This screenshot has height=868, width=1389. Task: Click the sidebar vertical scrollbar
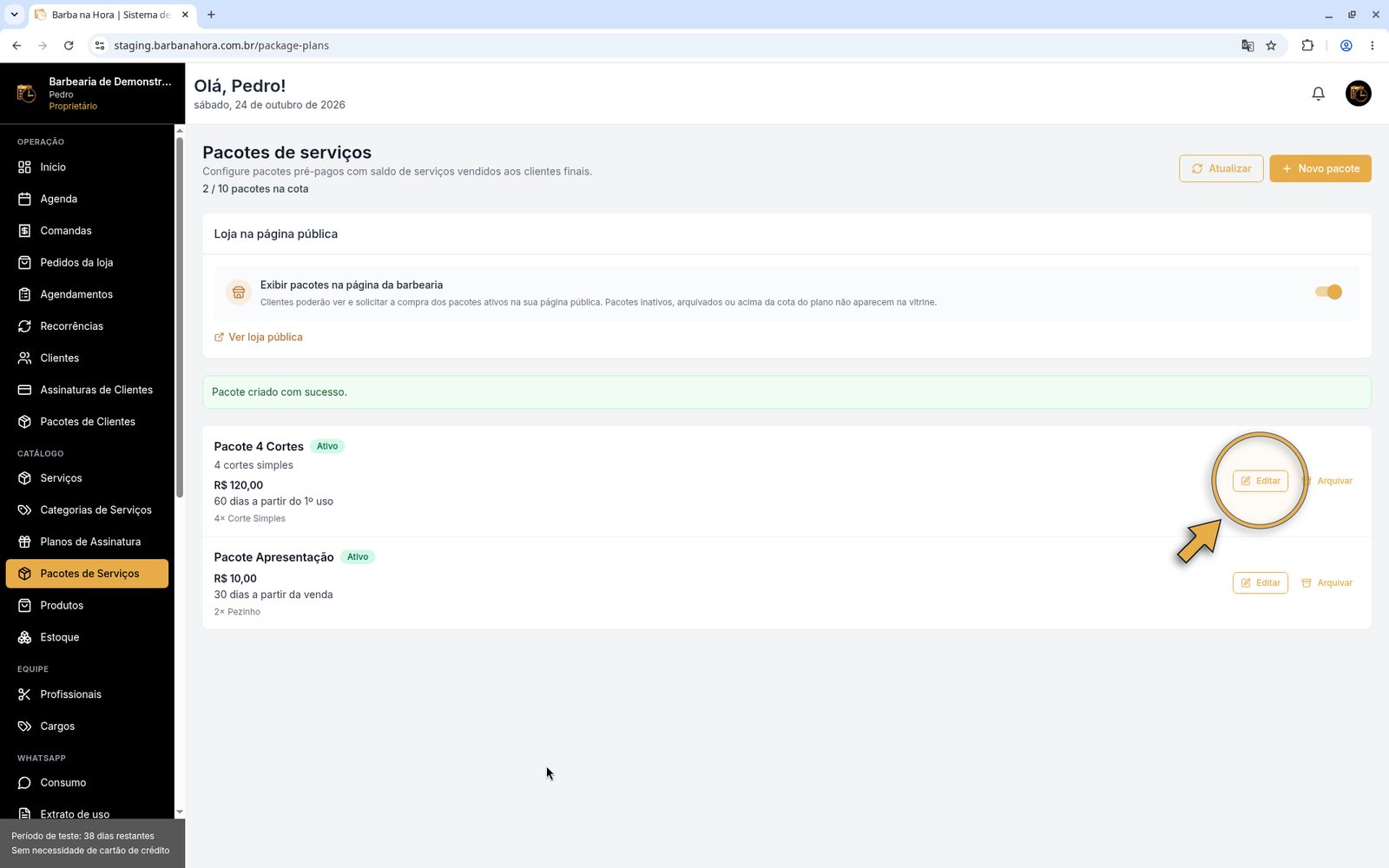tap(180, 317)
